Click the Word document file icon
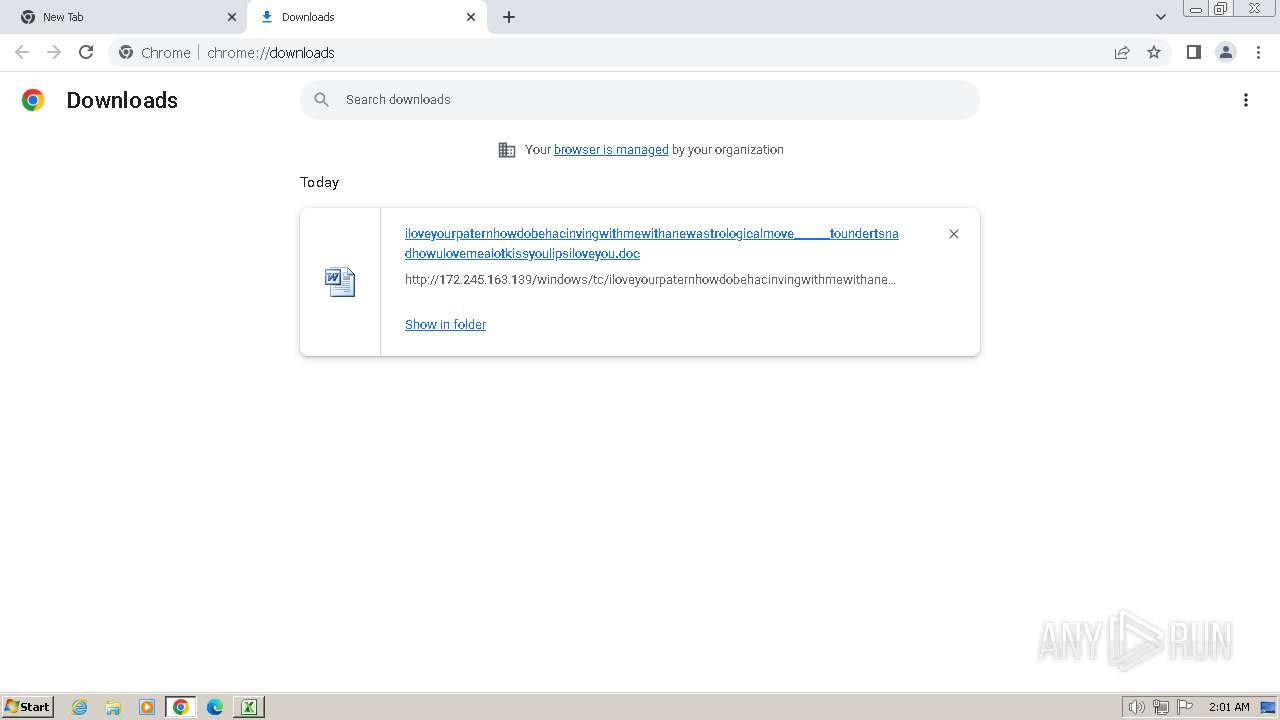1280x720 pixels. pyautogui.click(x=340, y=282)
